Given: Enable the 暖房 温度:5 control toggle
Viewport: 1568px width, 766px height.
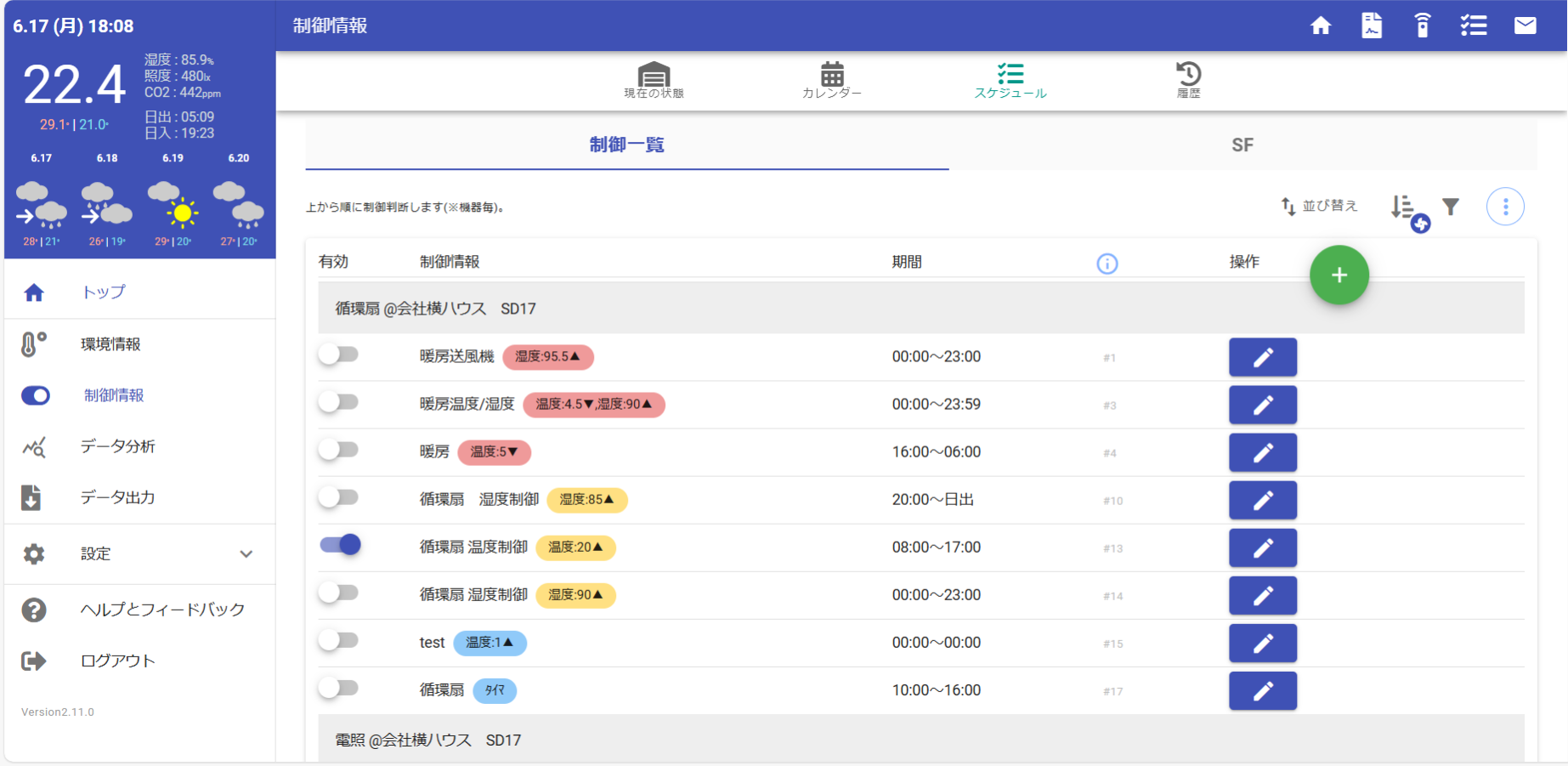Looking at the screenshot, I should (x=339, y=449).
